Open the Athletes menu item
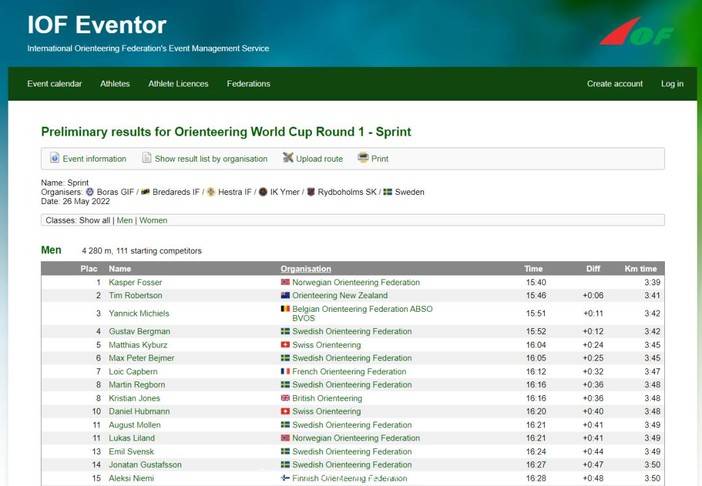This screenshot has height=486, width=702. point(115,84)
